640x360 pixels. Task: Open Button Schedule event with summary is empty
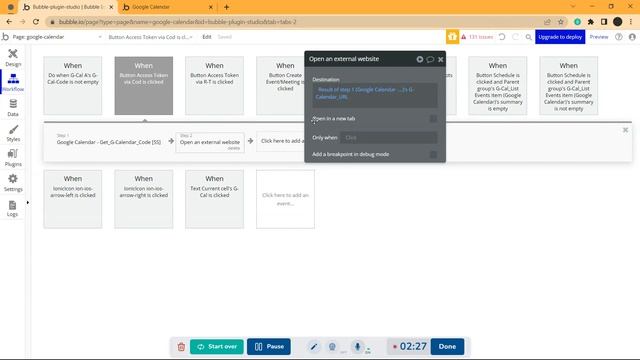(x=498, y=86)
